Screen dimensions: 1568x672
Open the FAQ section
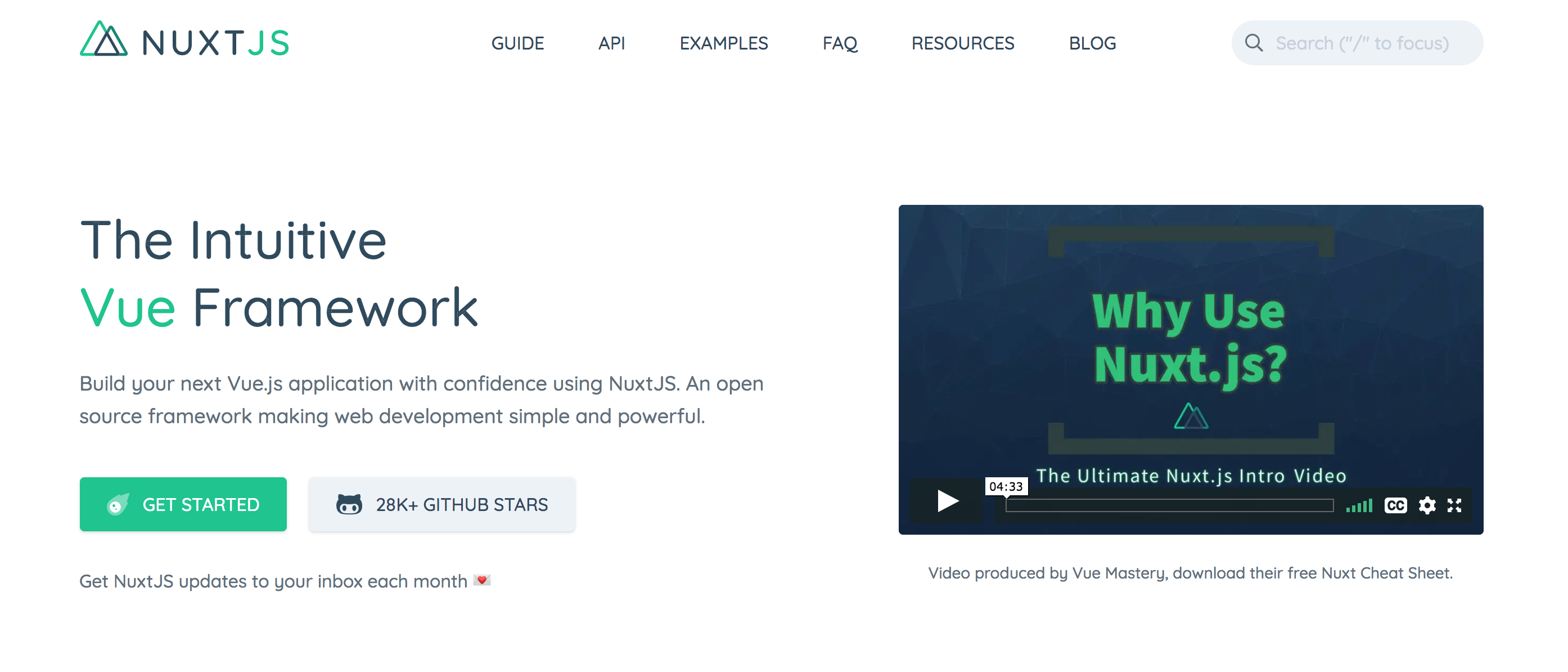(840, 43)
